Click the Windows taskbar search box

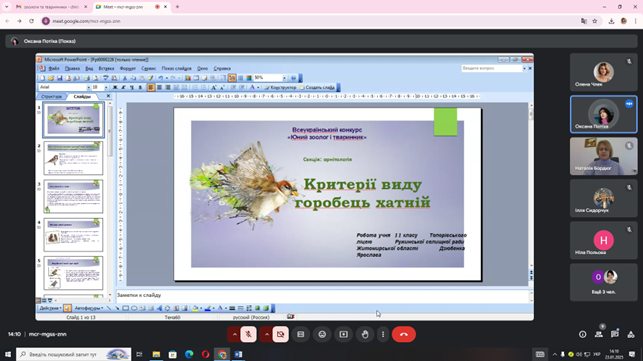click(74, 354)
